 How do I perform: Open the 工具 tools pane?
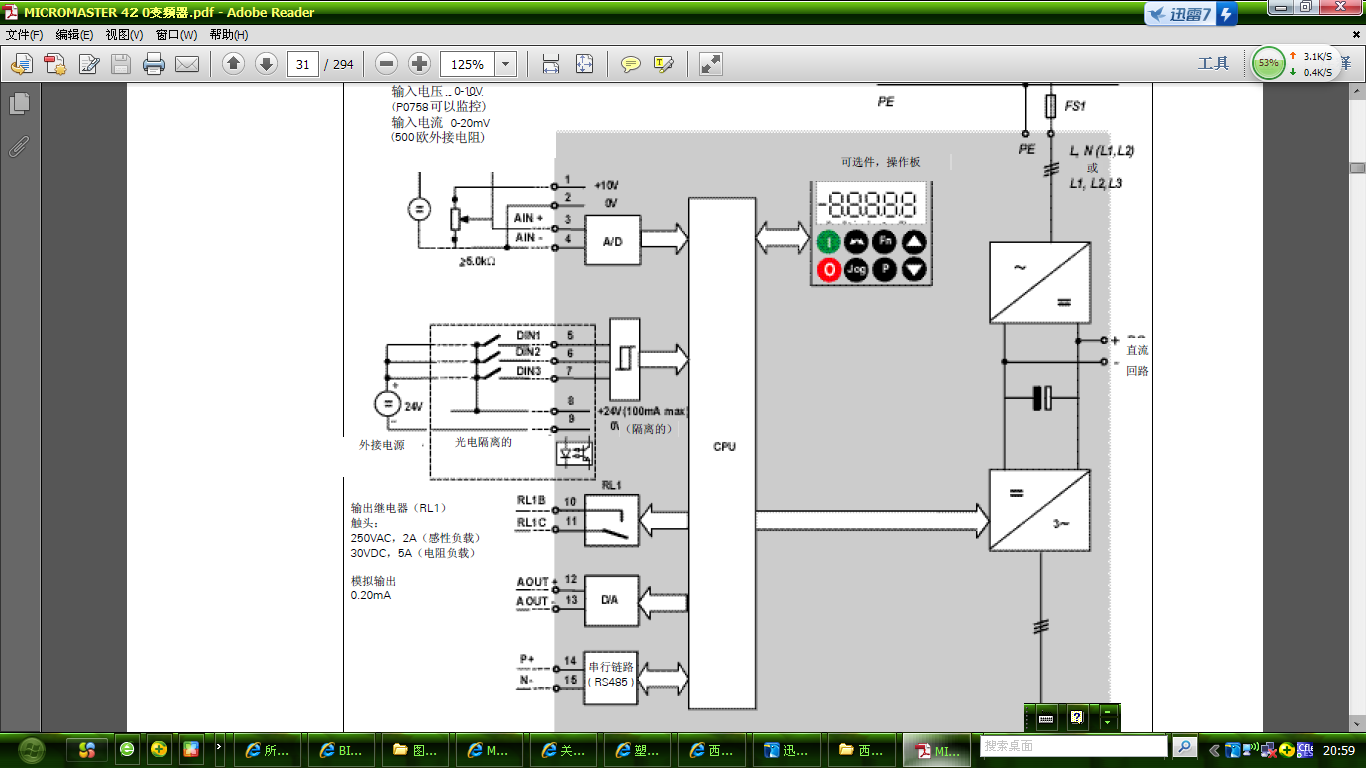point(1213,64)
